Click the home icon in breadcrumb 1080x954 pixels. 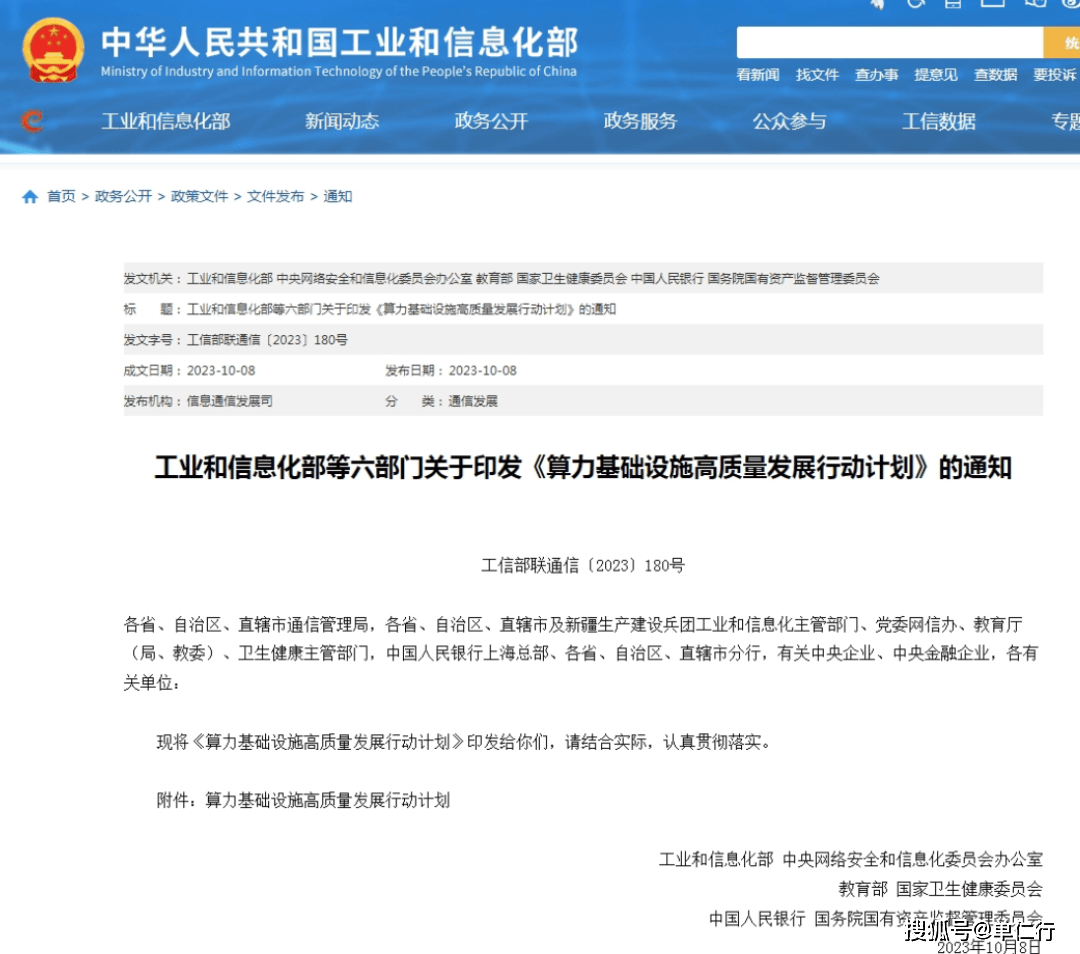[x=30, y=197]
